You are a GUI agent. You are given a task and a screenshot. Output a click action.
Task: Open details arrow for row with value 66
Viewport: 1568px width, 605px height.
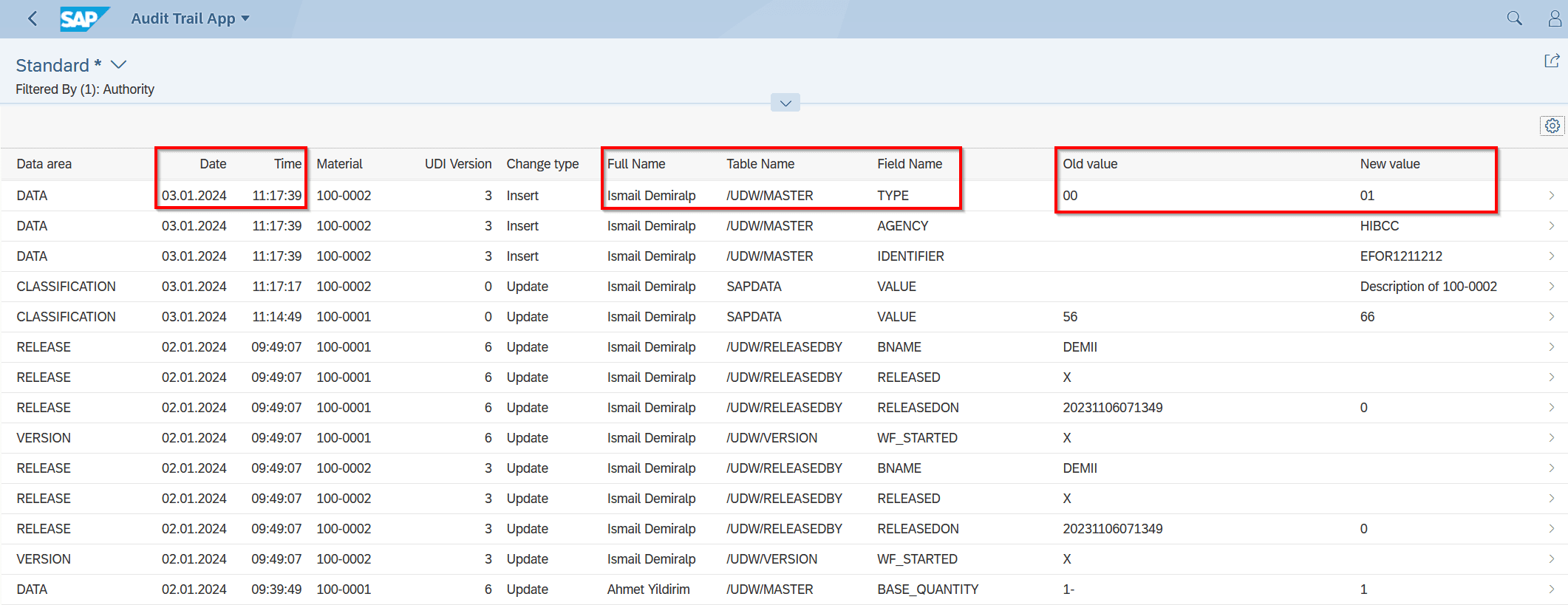tap(1552, 317)
